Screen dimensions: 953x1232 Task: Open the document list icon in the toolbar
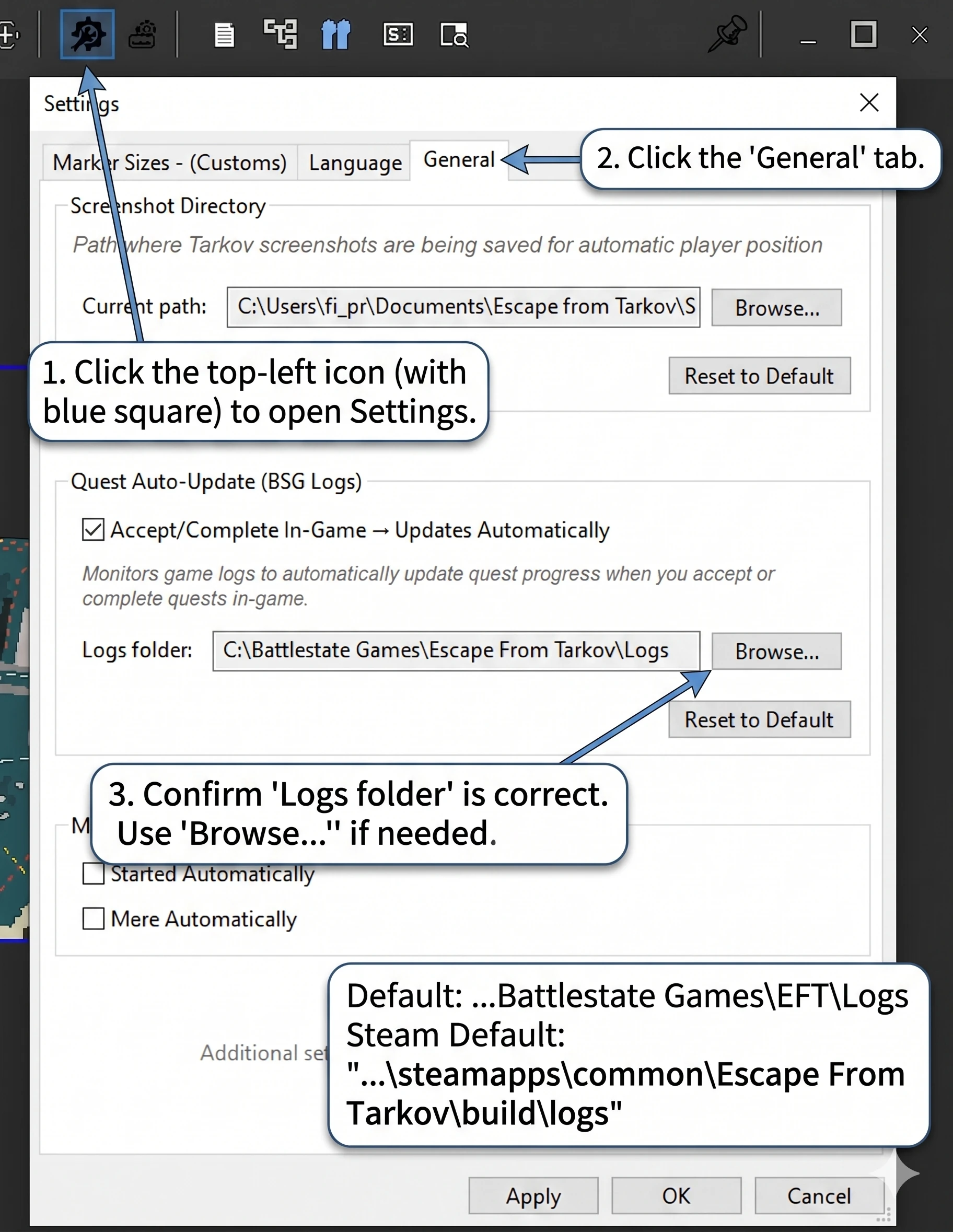224,35
